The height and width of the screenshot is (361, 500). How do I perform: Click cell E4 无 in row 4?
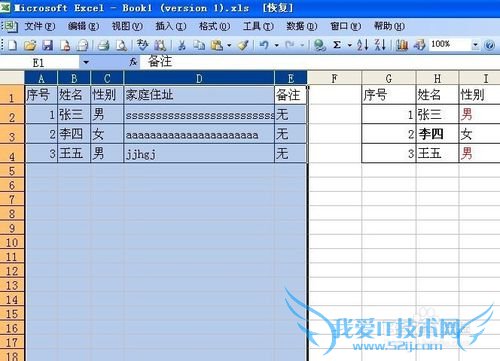click(290, 154)
